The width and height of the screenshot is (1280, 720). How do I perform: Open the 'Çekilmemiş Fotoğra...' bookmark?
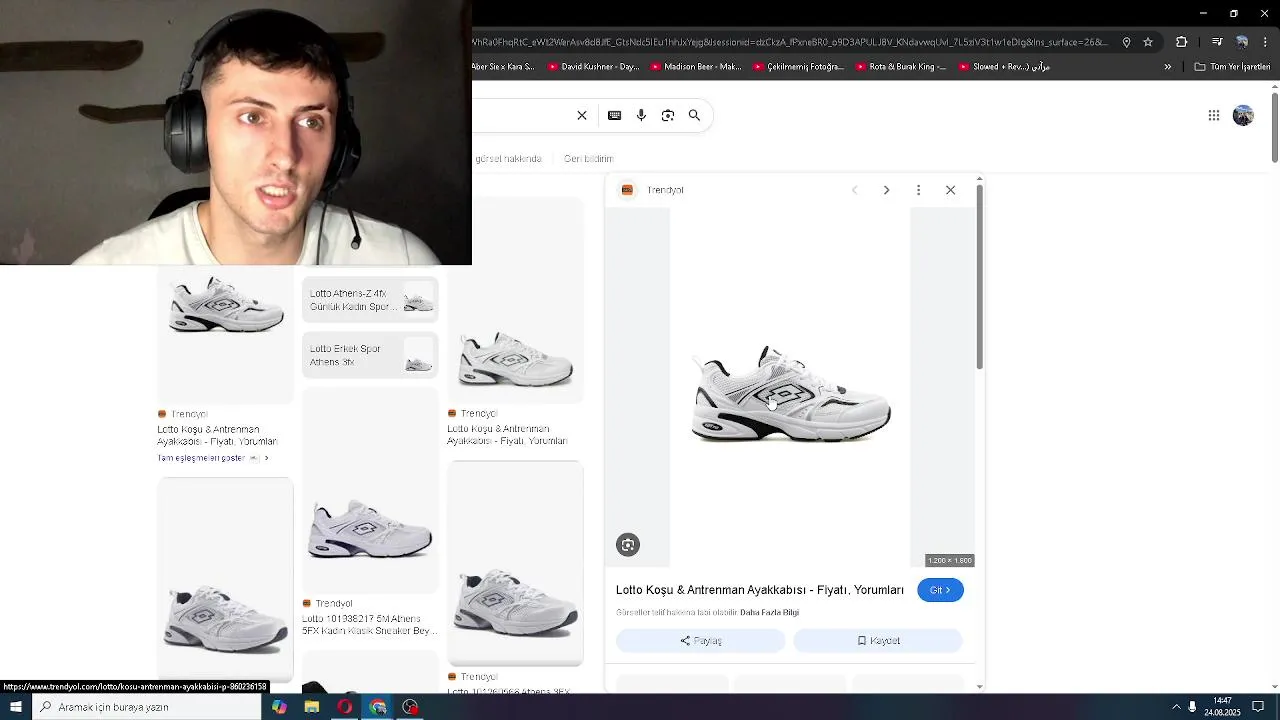pos(798,67)
